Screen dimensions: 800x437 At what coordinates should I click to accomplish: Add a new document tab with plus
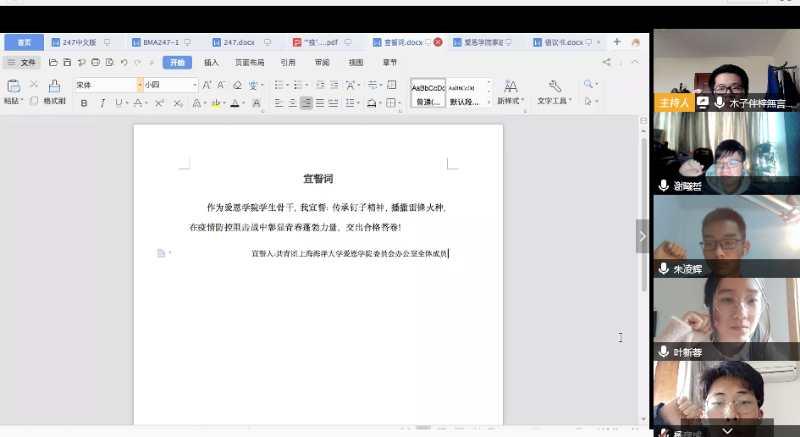click(x=617, y=42)
